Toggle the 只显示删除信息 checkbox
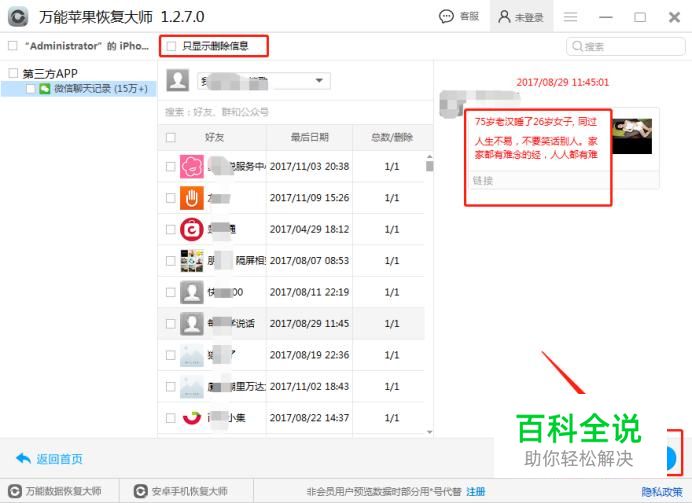Image resolution: width=692 pixels, height=503 pixels. click(x=171, y=46)
